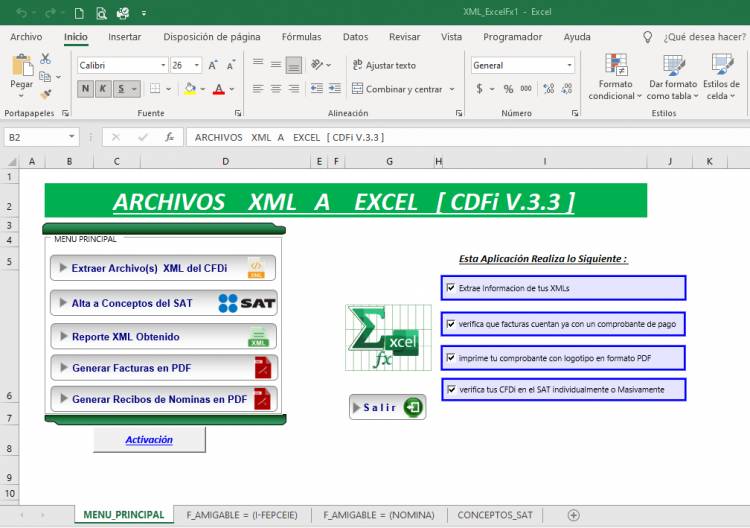
Task: Toggle bold with the N button
Action: pyautogui.click(x=85, y=88)
